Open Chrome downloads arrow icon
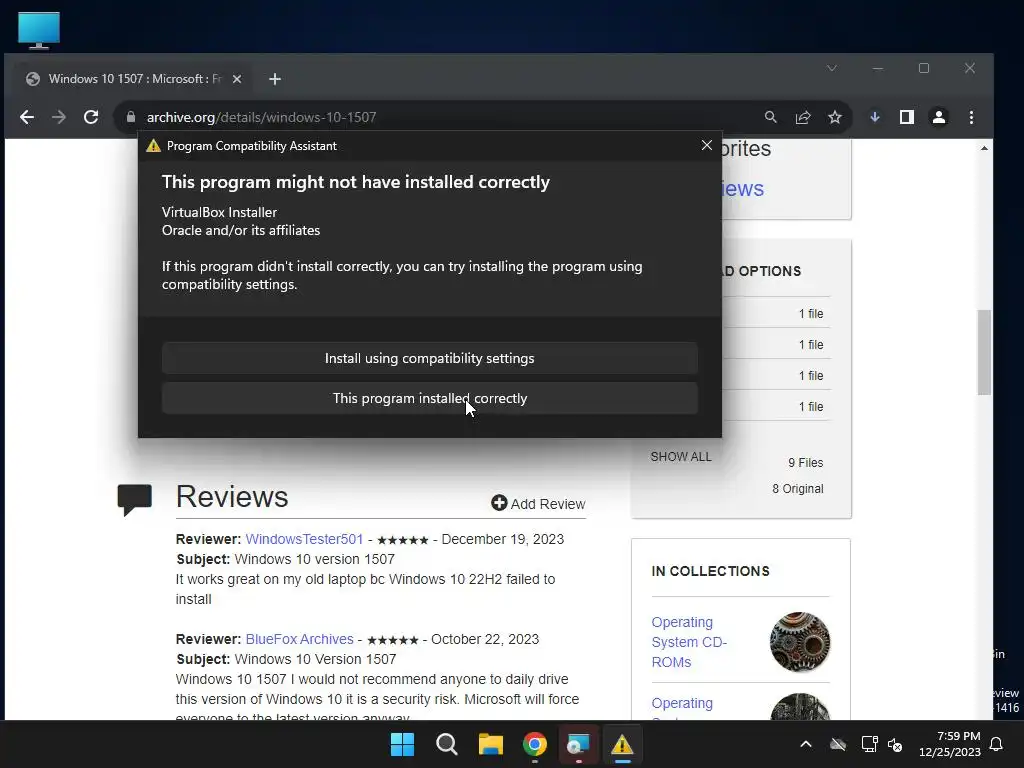The width and height of the screenshot is (1024, 768). [x=874, y=118]
